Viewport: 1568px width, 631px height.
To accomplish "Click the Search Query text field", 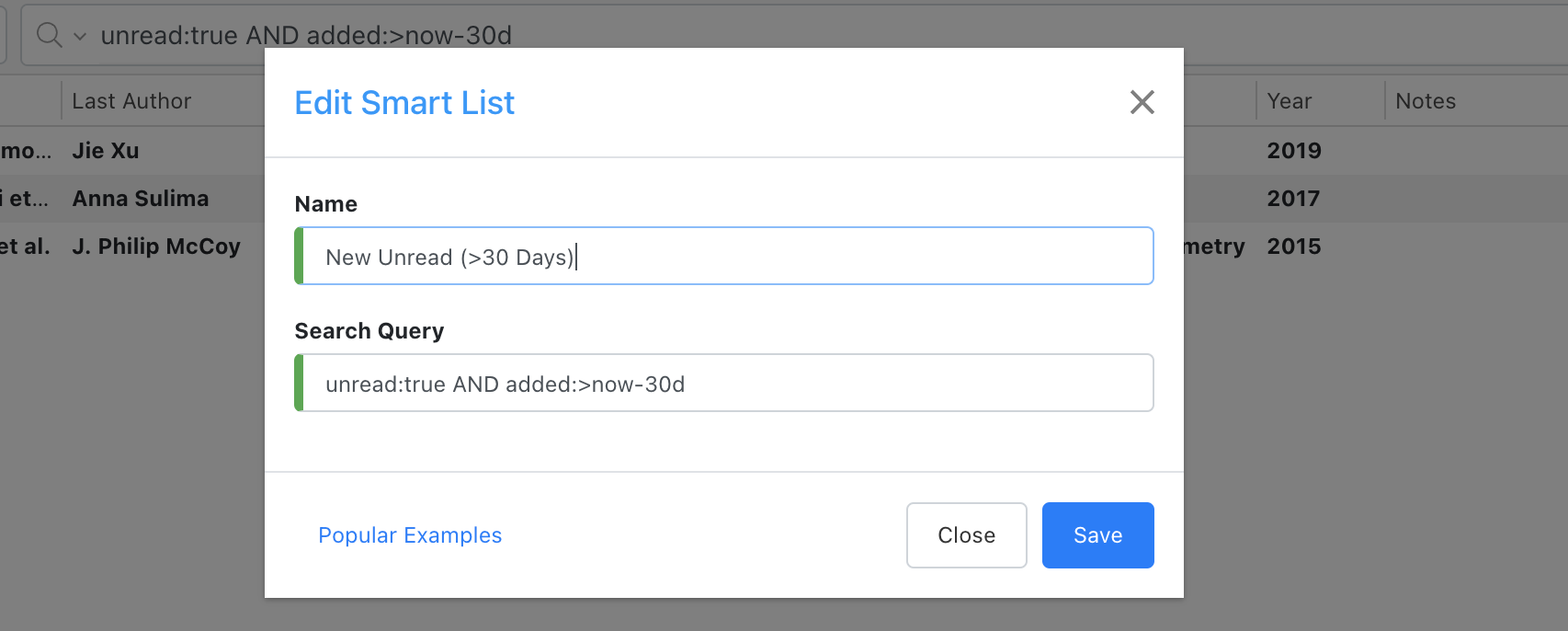I will [x=643, y=383].
